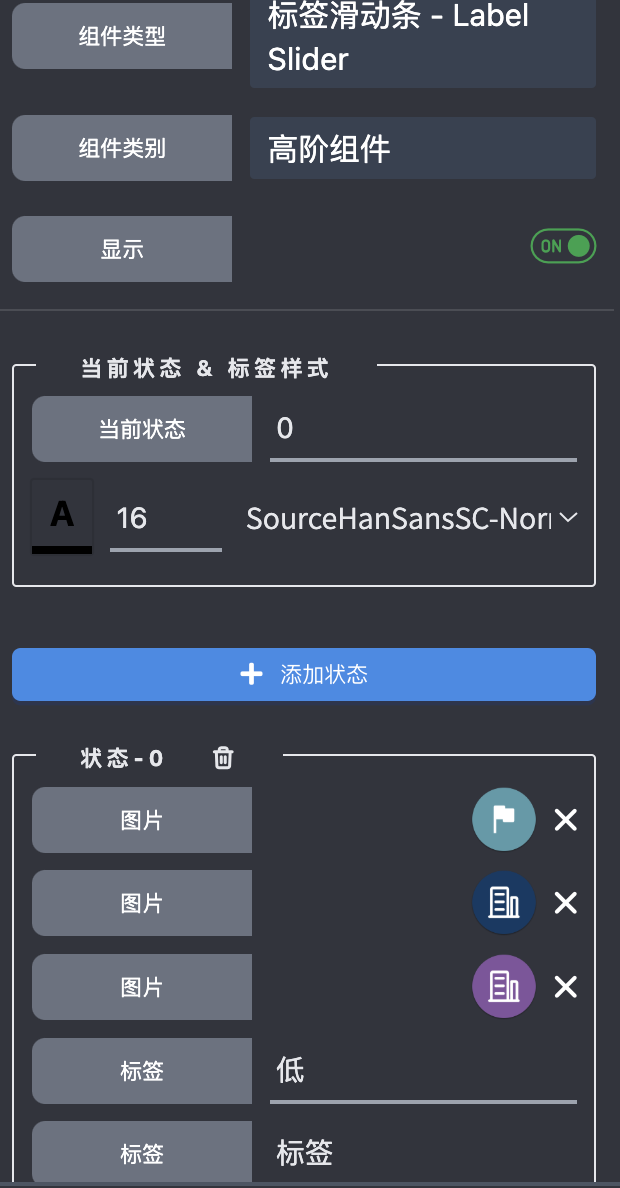
Task: Select the black color swatch under the A
Action: pos(61,548)
